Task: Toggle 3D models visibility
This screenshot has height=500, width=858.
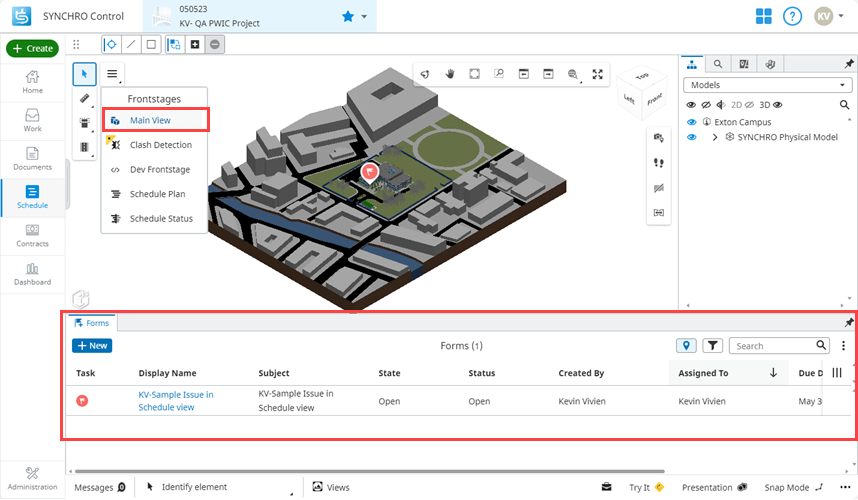Action: 770,104
